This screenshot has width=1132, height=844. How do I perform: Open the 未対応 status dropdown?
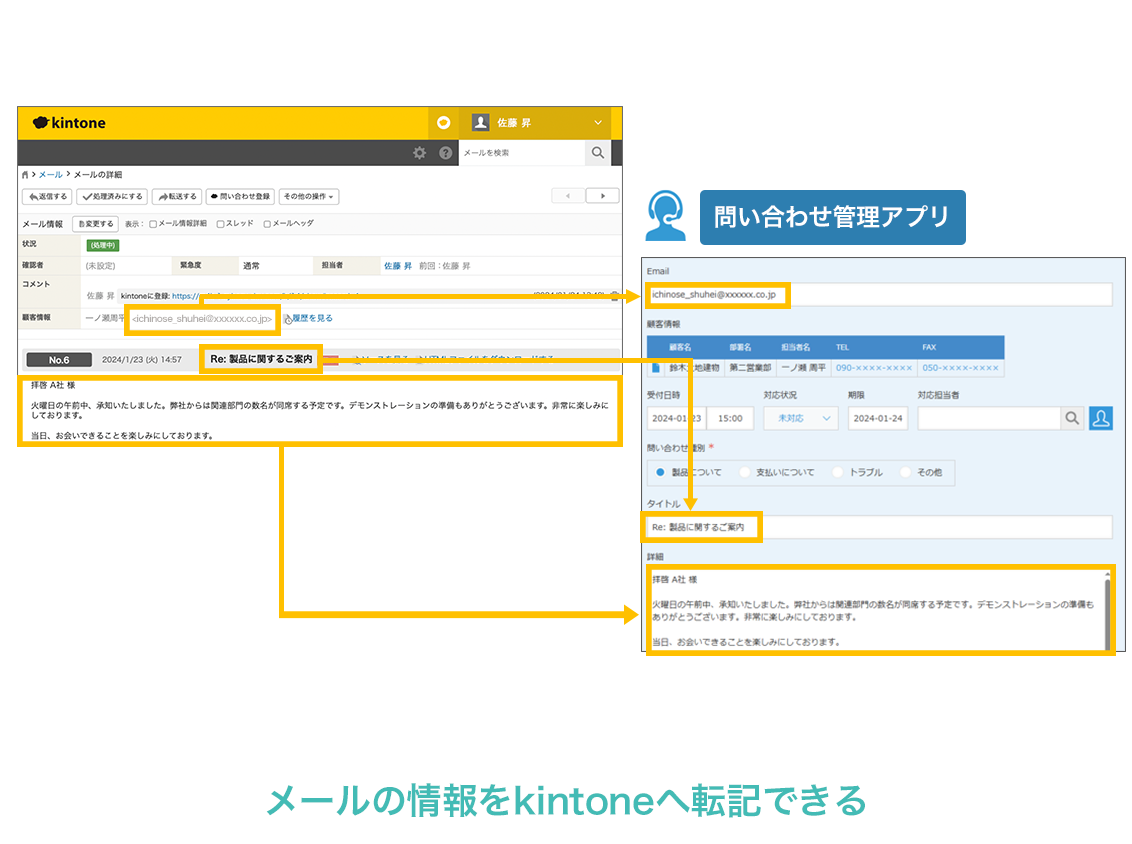801,418
